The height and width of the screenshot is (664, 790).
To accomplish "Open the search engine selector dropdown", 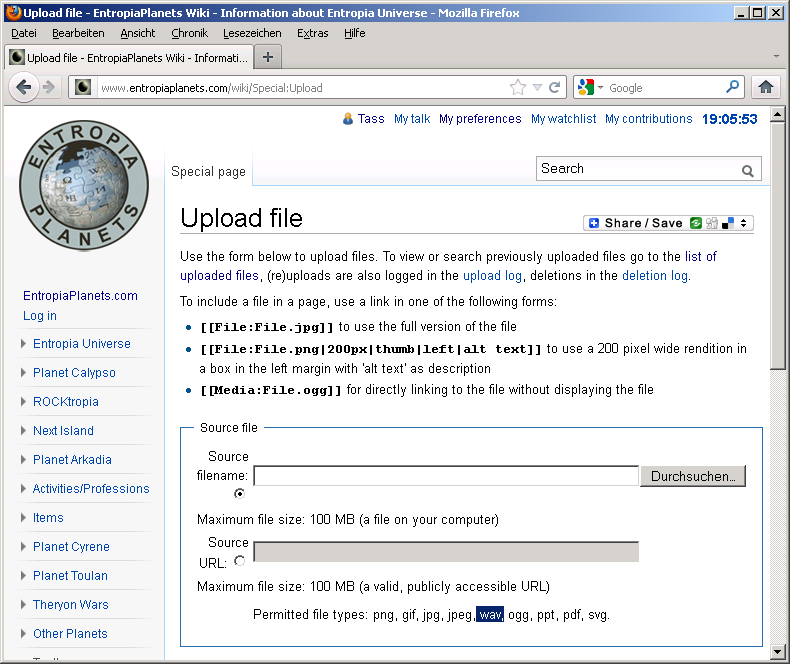I will [x=590, y=88].
